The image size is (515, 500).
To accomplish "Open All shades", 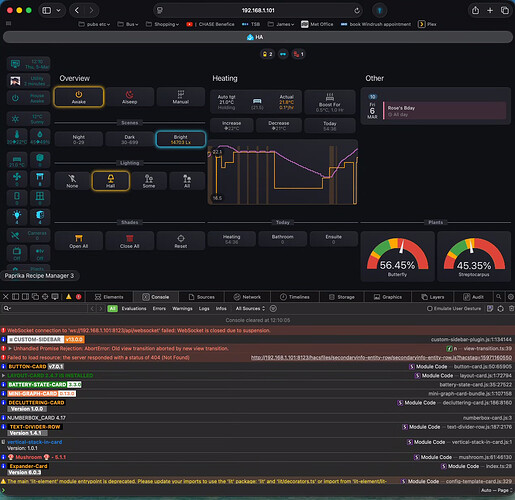I will 79,241.
